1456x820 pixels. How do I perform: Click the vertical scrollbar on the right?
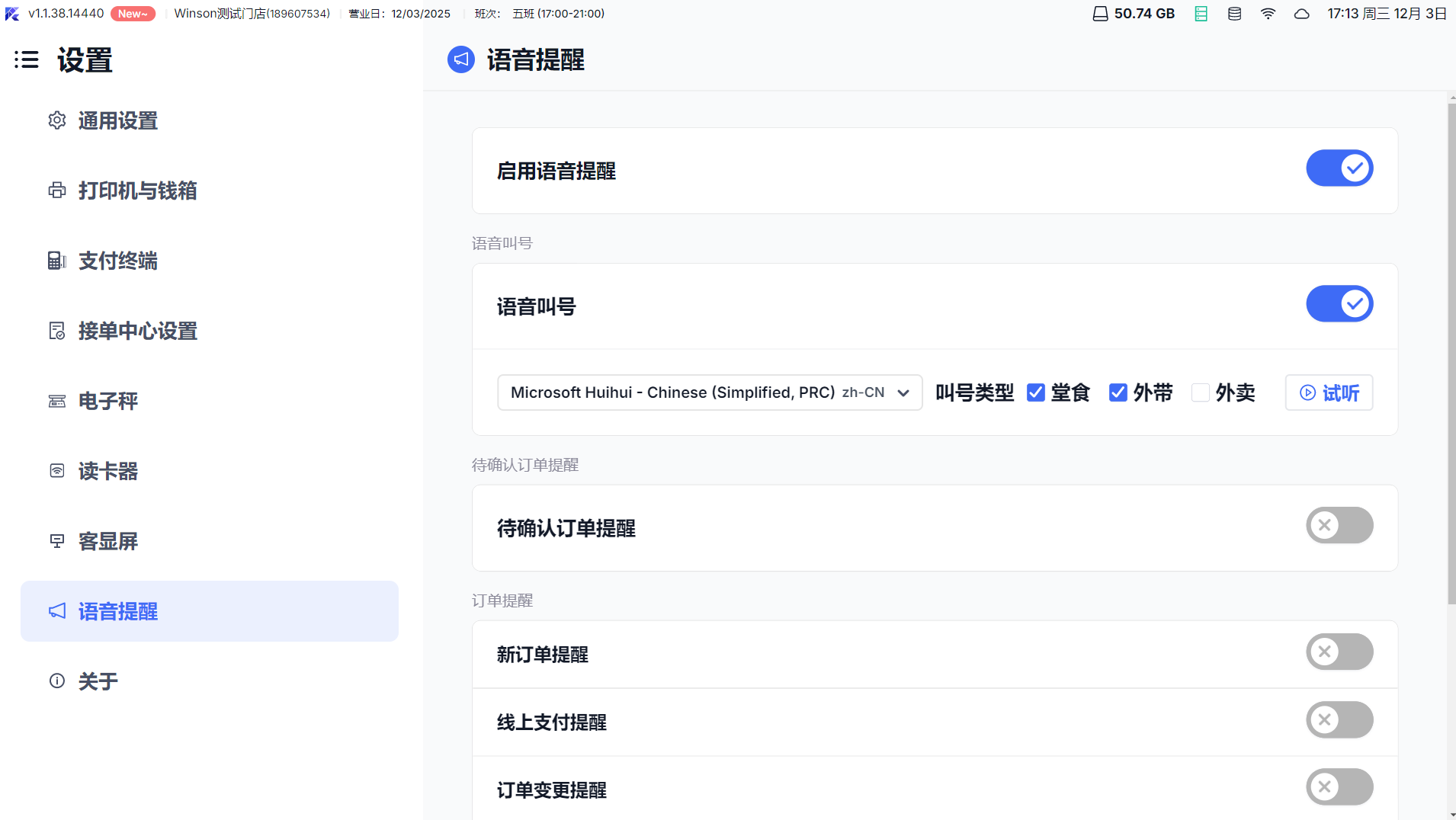tap(1451, 351)
